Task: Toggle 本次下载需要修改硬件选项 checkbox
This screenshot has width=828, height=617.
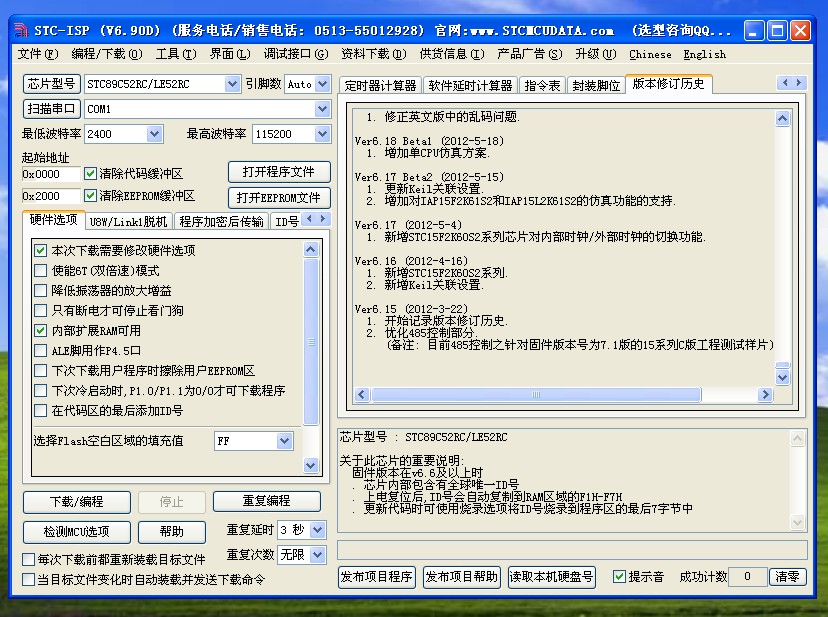Action: click(x=41, y=250)
